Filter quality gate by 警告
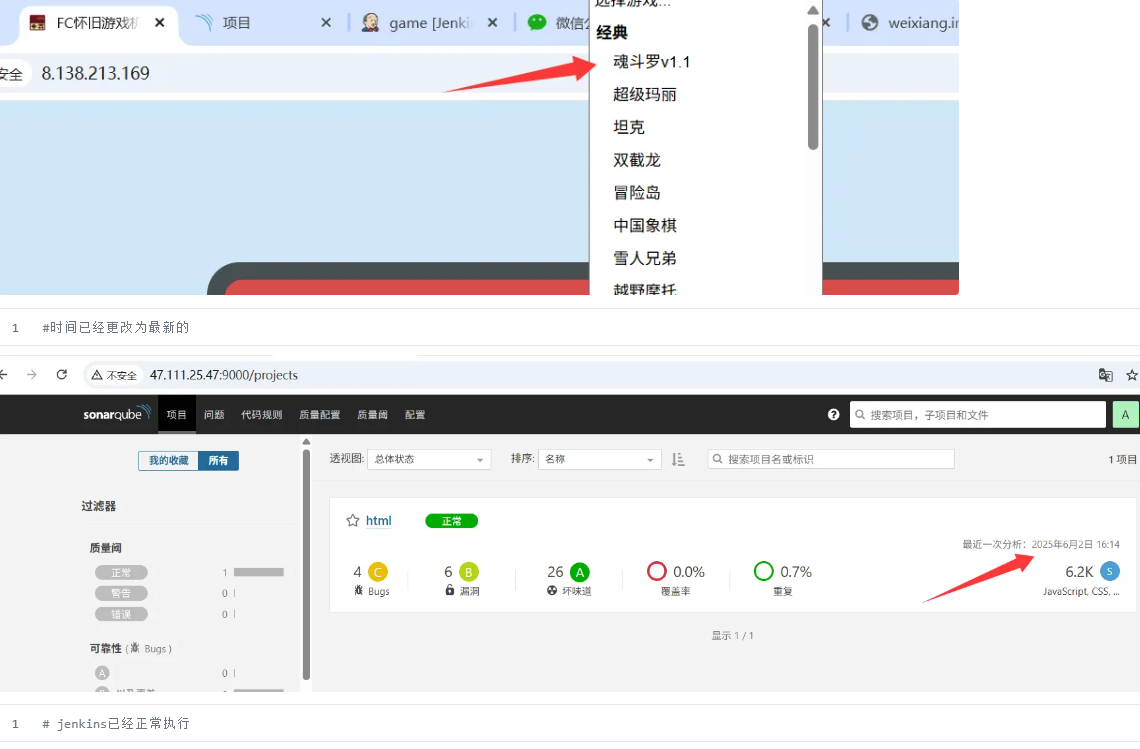The image size is (1140, 749). (121, 593)
